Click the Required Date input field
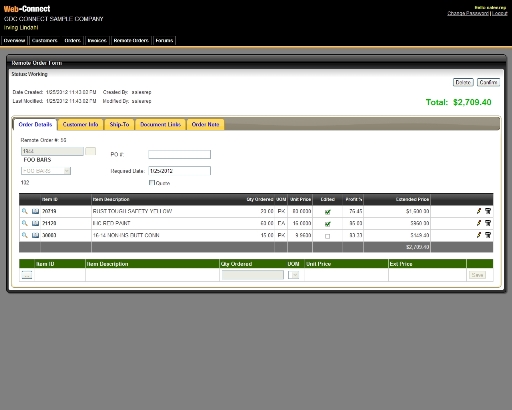 pyautogui.click(x=179, y=171)
